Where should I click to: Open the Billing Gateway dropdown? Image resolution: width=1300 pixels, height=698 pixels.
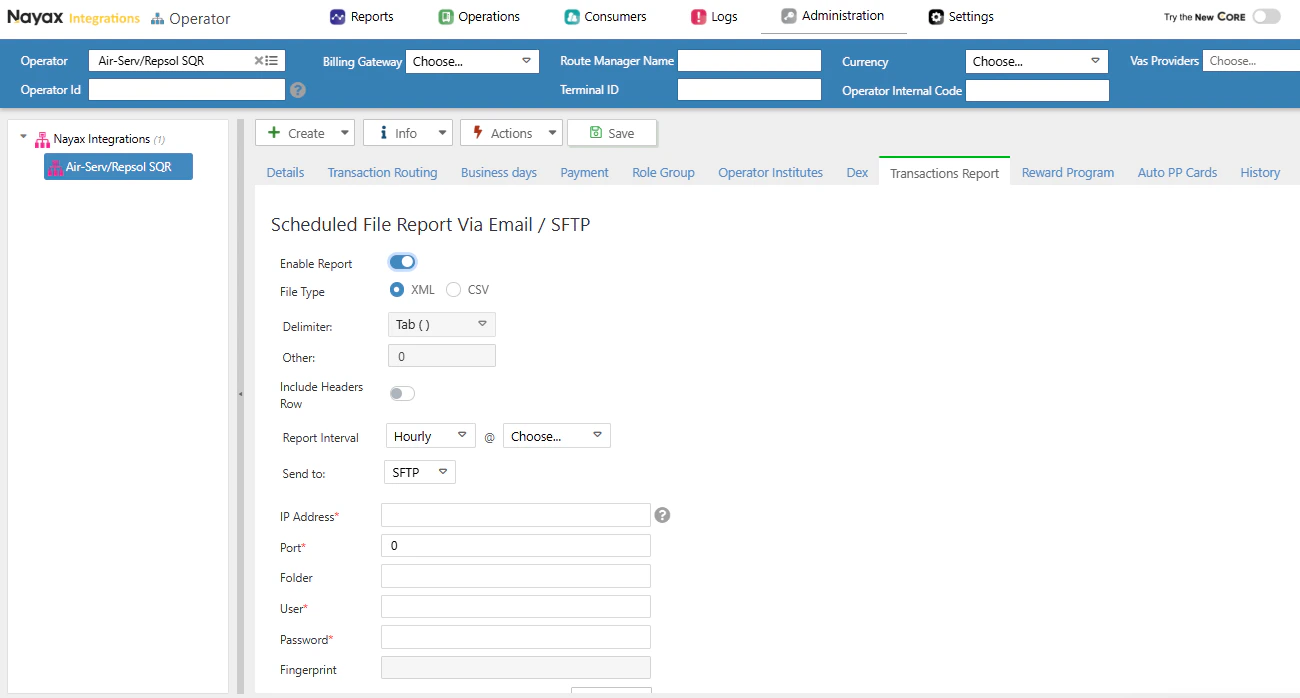(x=472, y=61)
